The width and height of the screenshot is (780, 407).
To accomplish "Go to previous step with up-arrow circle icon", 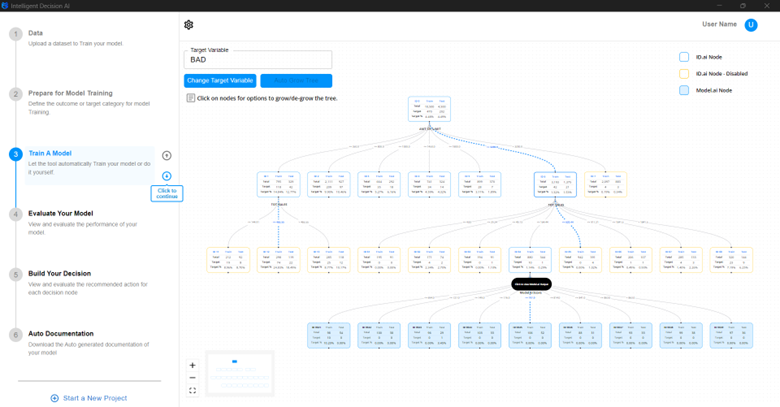I will [167, 156].
